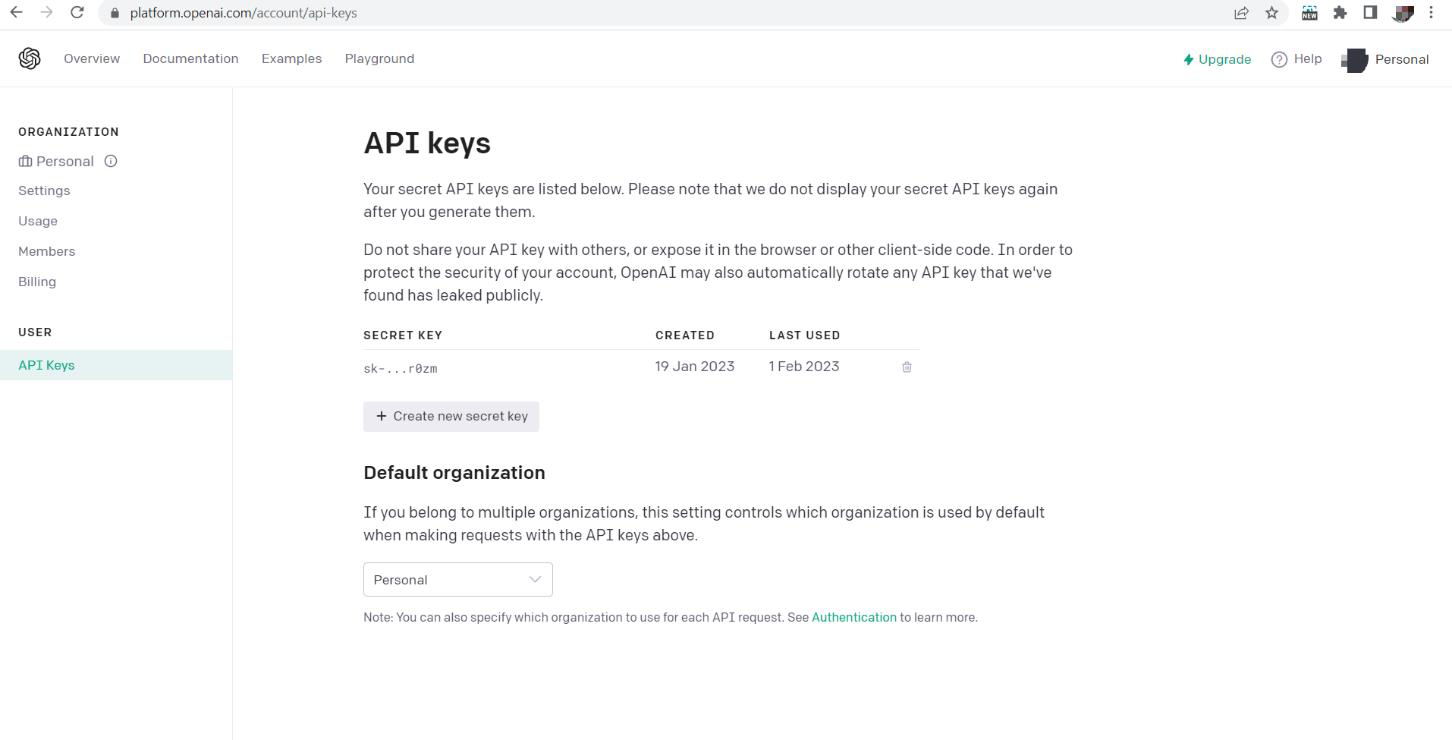Bookmark this page with the star icon
This screenshot has width=1452, height=740.
(1272, 13)
